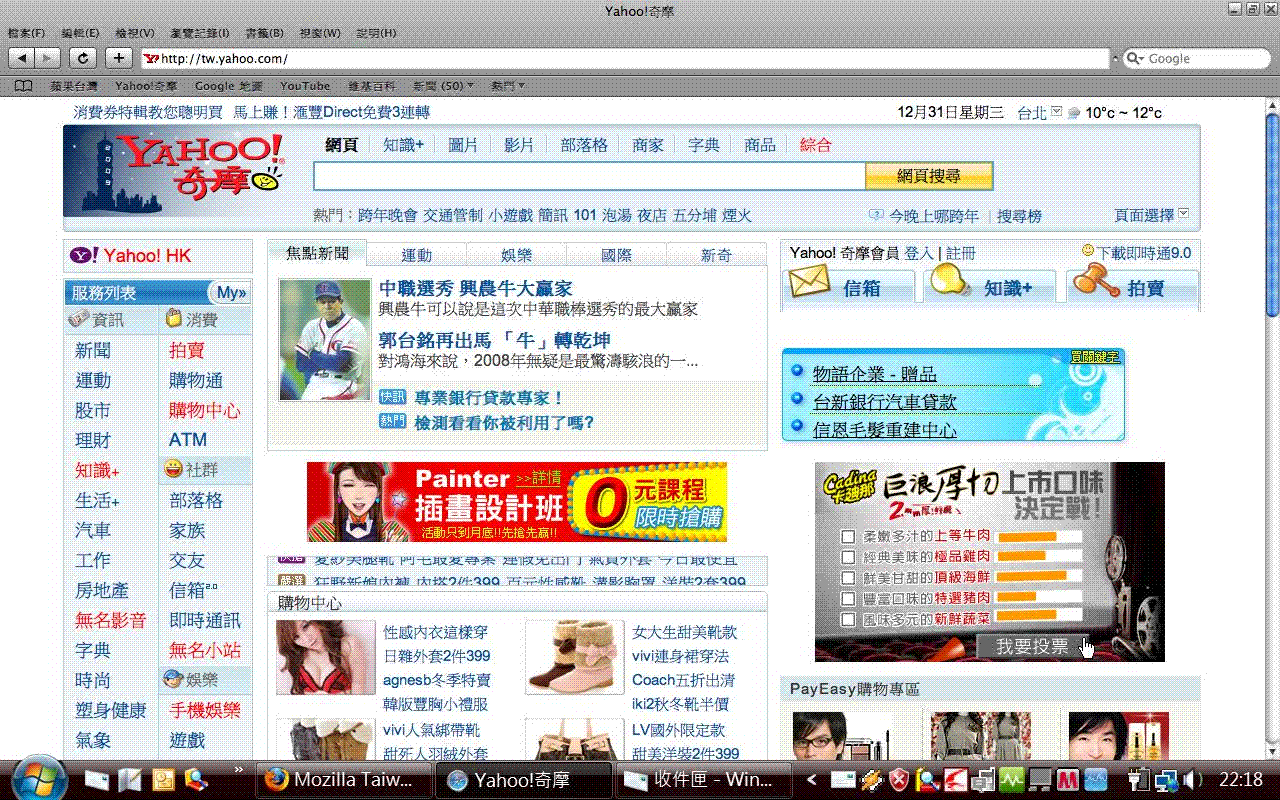Click the 上等牛肉 orange vote bar

click(1027, 537)
